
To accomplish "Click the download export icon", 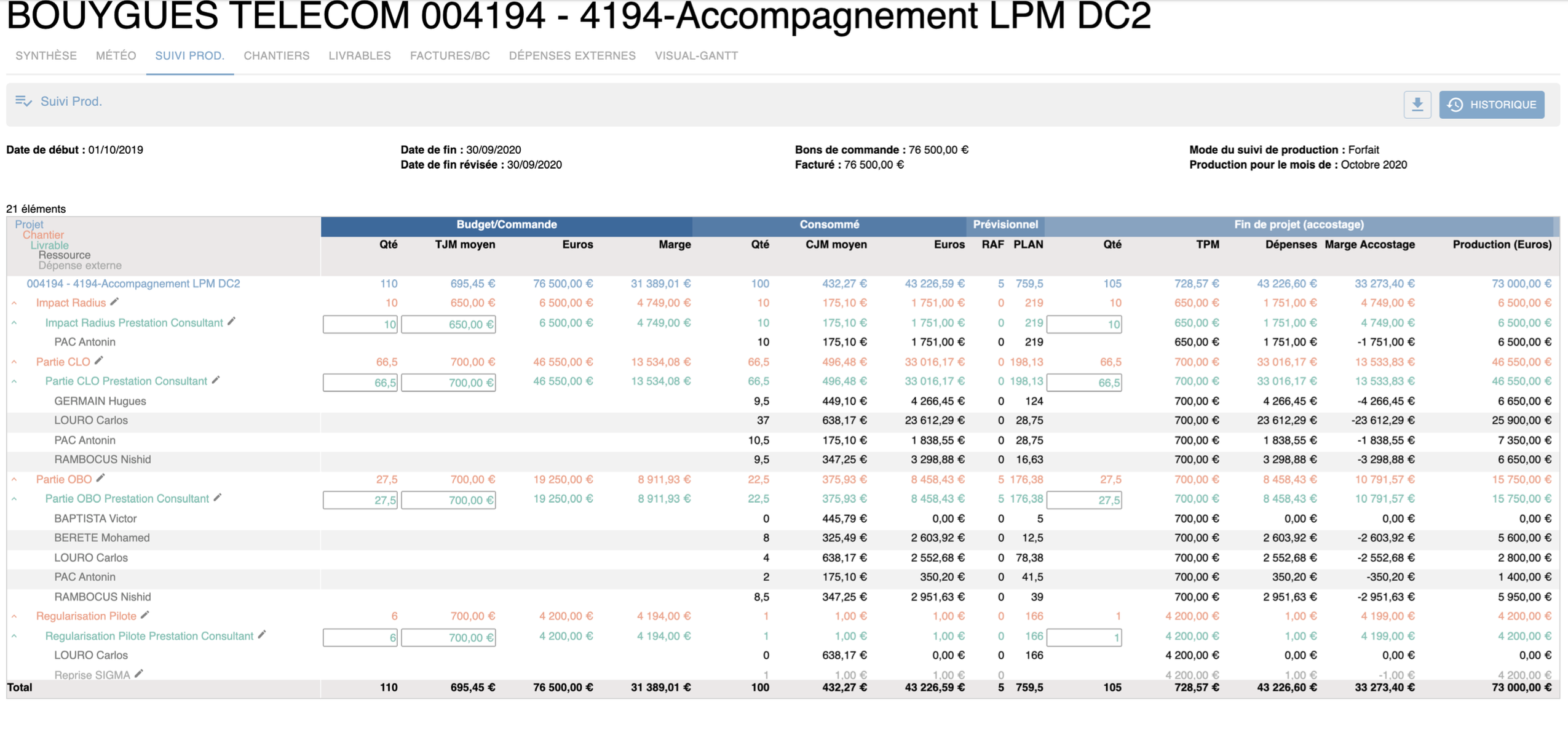I will (1417, 105).
